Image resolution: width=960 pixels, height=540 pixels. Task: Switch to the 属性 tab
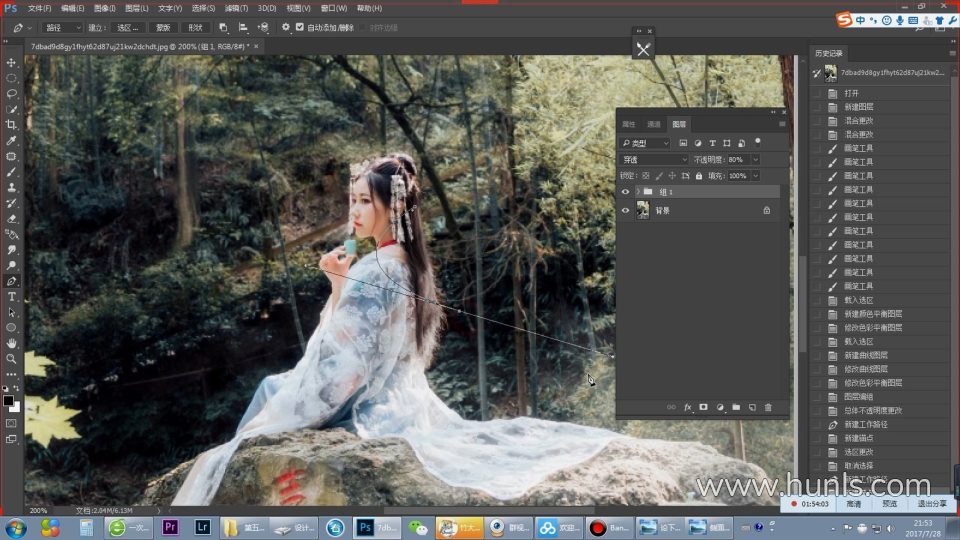point(629,124)
